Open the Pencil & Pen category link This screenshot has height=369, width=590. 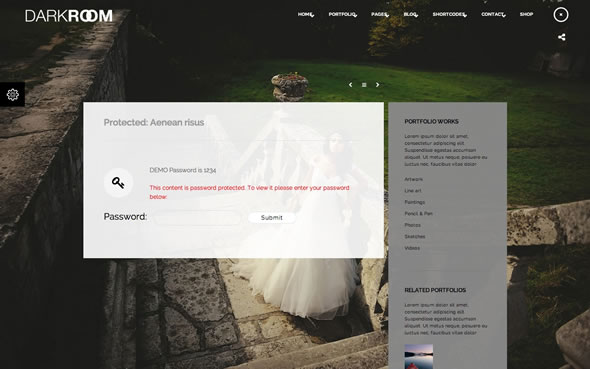(418, 214)
